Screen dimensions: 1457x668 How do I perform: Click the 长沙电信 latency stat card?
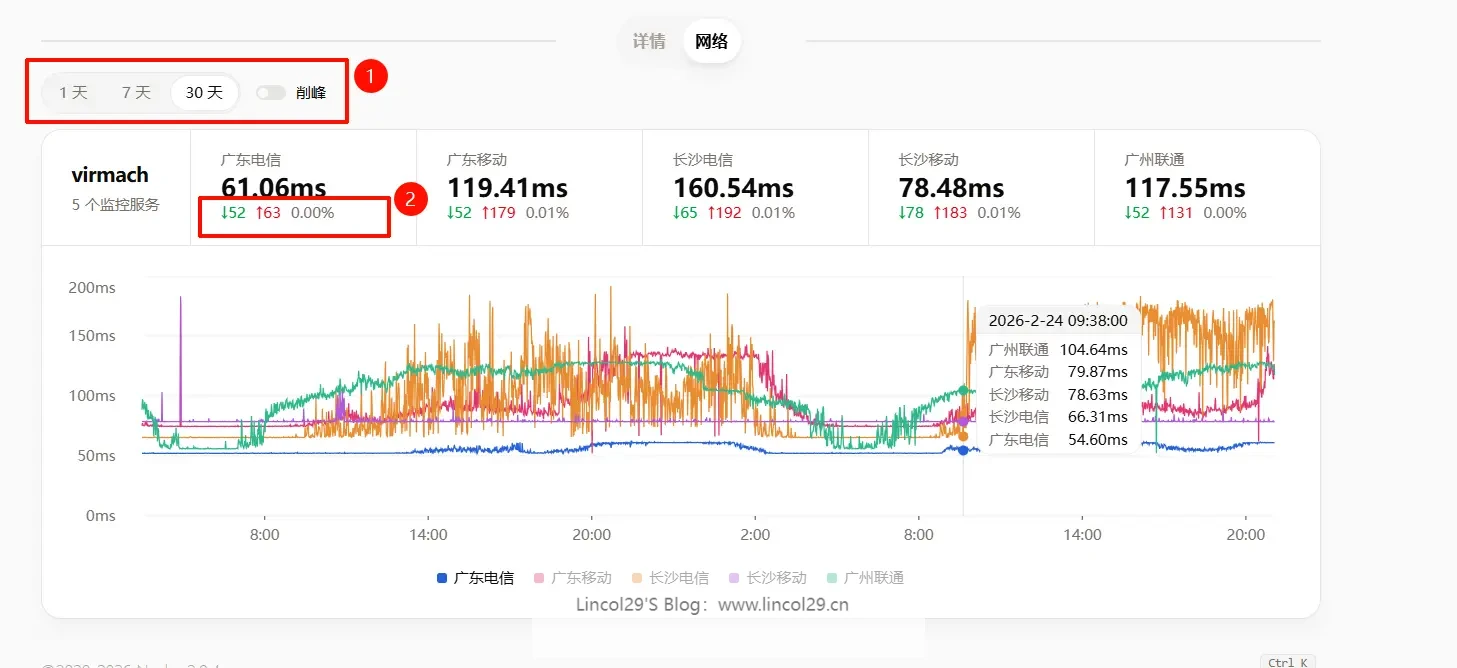click(x=754, y=187)
